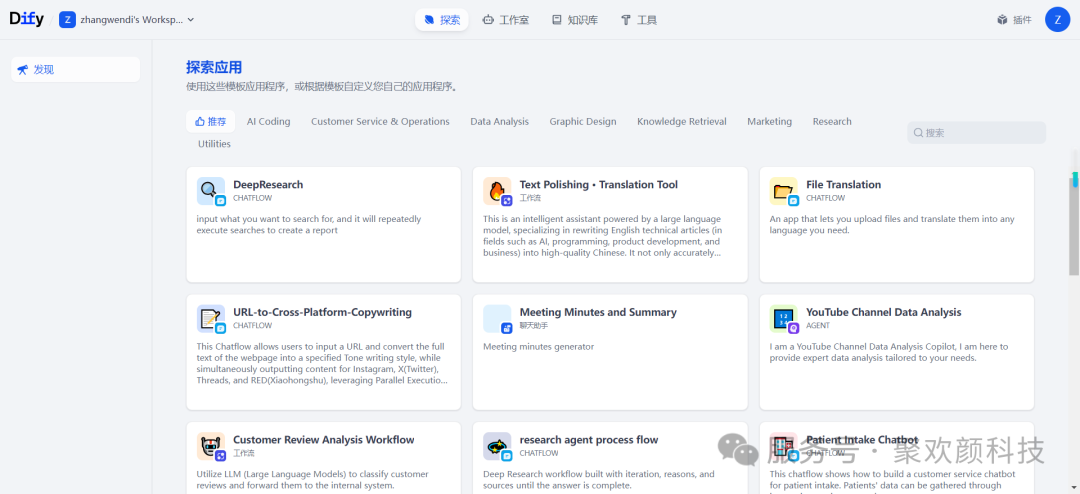
Task: Open URL-to-Cross-Platform-Copywriting template title
Action: click(x=322, y=312)
